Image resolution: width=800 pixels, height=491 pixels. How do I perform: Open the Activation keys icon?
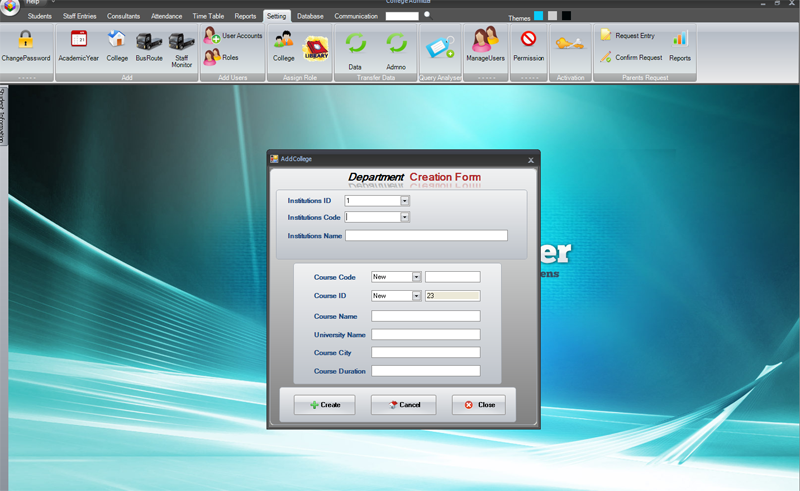570,43
